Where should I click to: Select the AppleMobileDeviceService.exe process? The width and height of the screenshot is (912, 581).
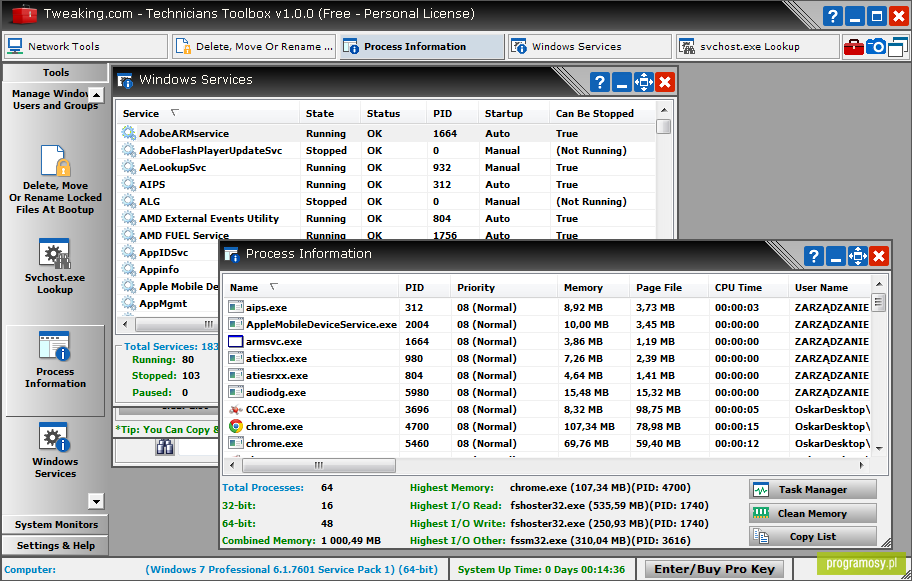[x=548, y=325]
